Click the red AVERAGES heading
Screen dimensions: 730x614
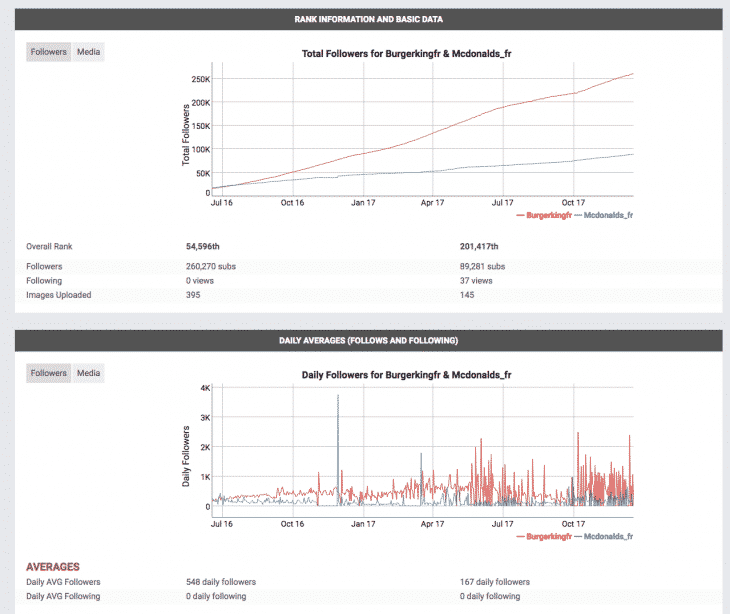coord(53,567)
